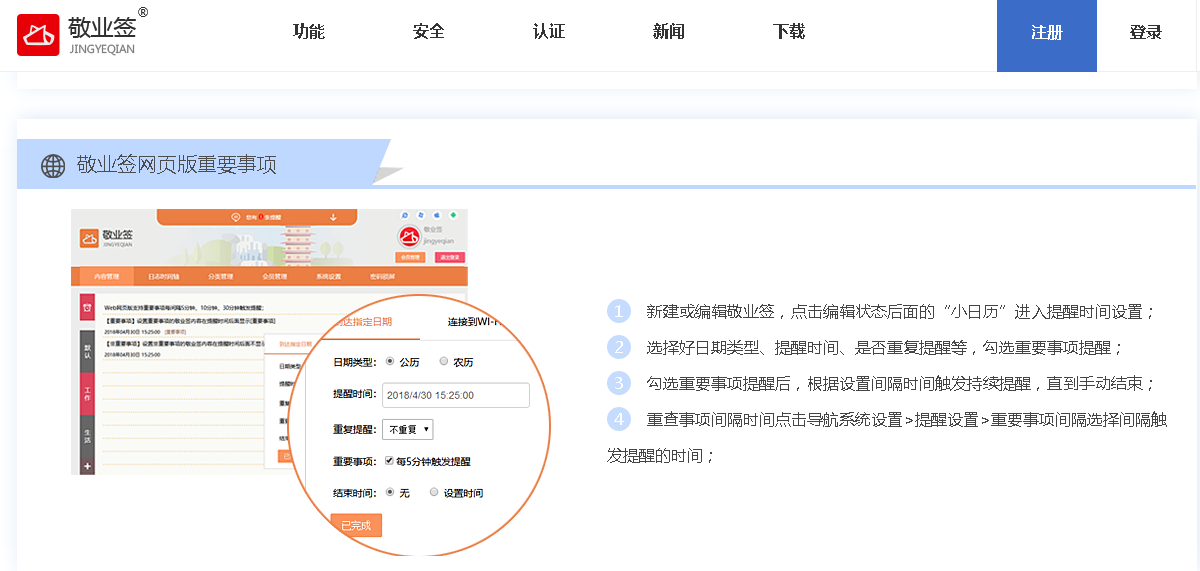1200x571 pixels.
Task: Select the text 发提醒的时间；
Action: coord(662,456)
